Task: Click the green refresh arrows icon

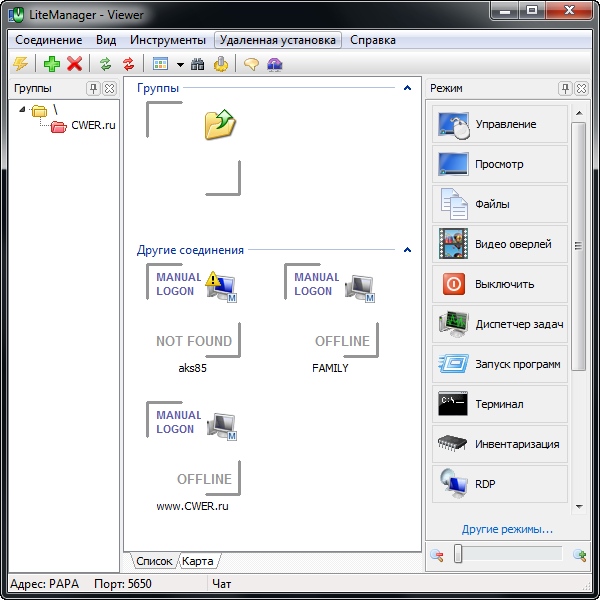Action: coord(105,64)
